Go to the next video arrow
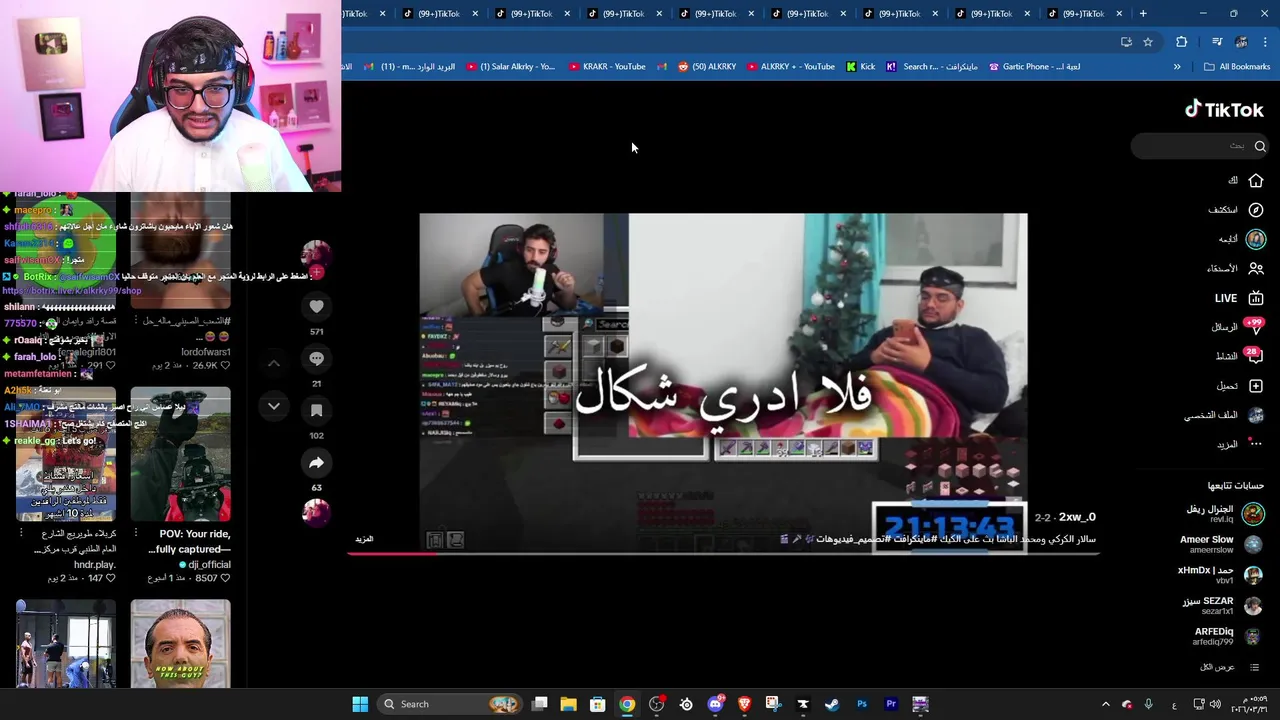 [x=274, y=406]
